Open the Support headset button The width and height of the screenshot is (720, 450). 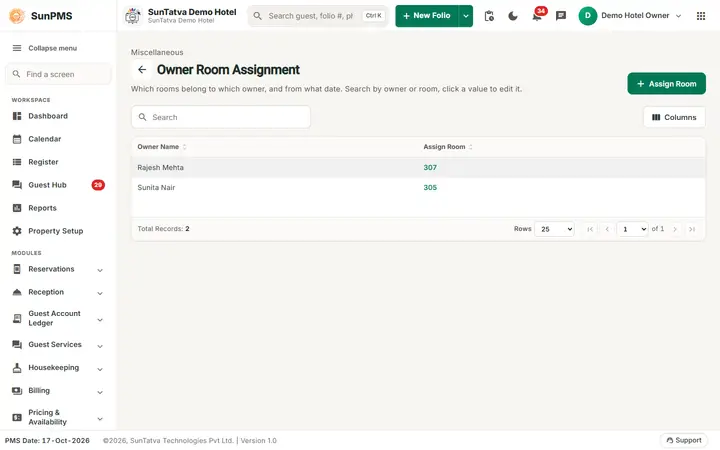coord(684,440)
